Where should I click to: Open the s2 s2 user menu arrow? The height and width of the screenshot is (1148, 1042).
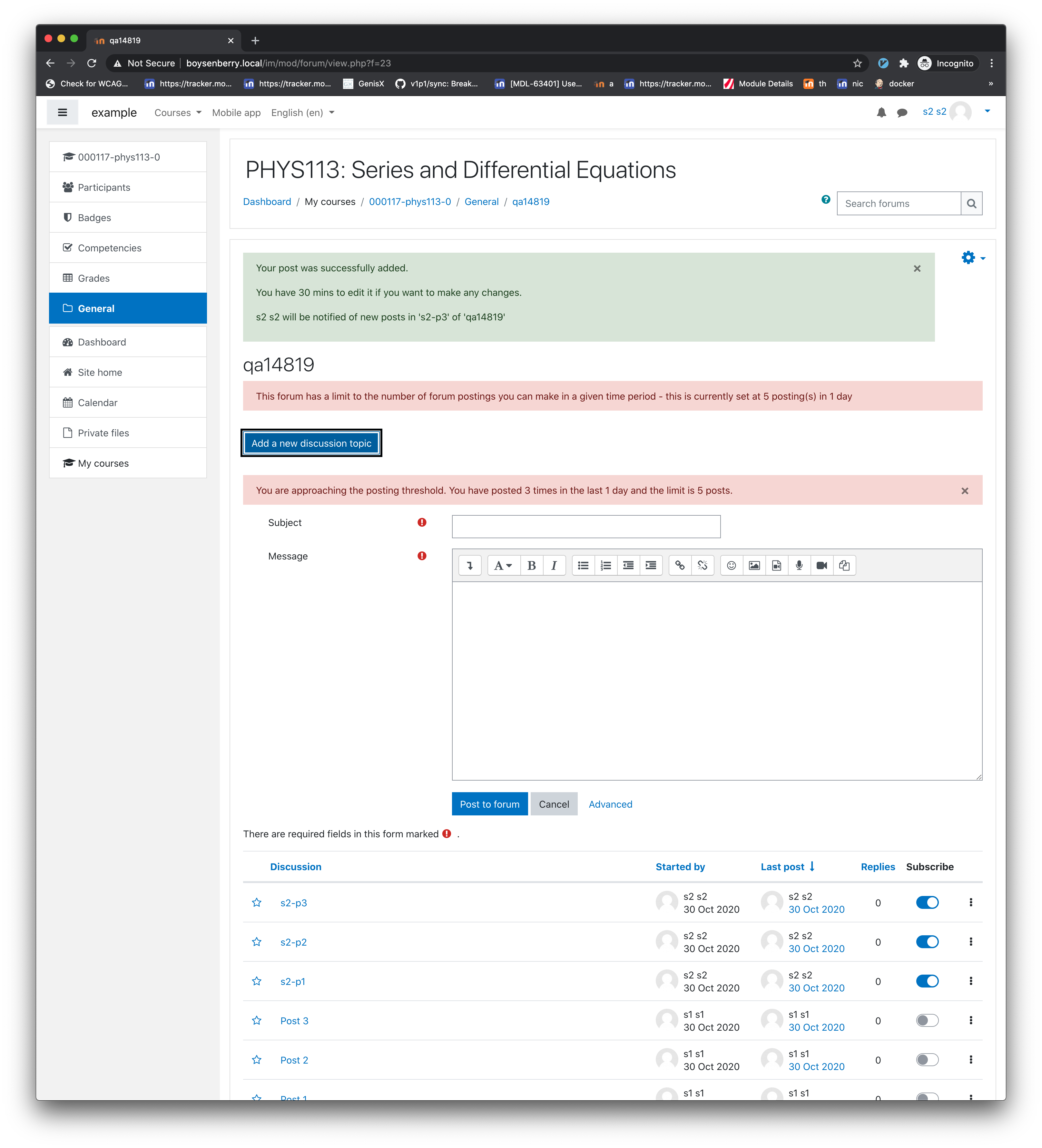click(987, 112)
